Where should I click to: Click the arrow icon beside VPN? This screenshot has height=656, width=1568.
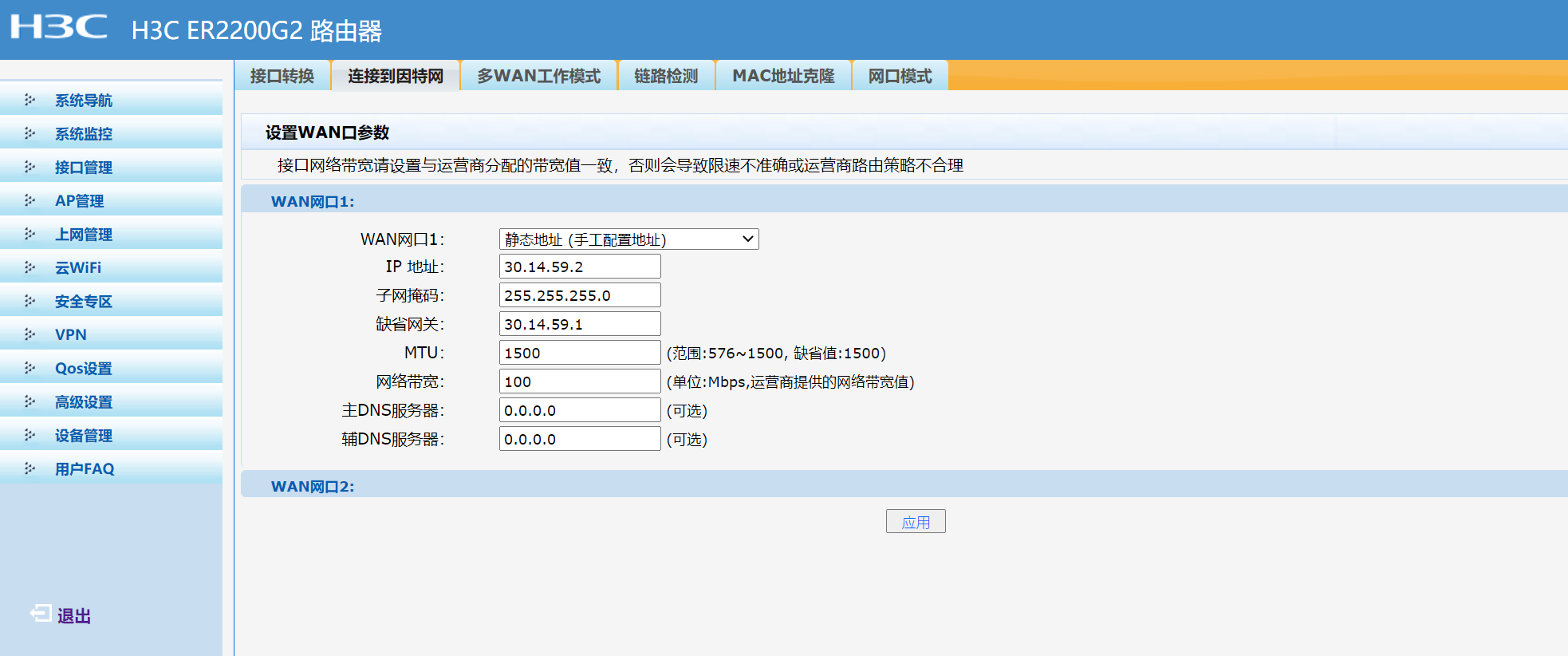[x=30, y=334]
